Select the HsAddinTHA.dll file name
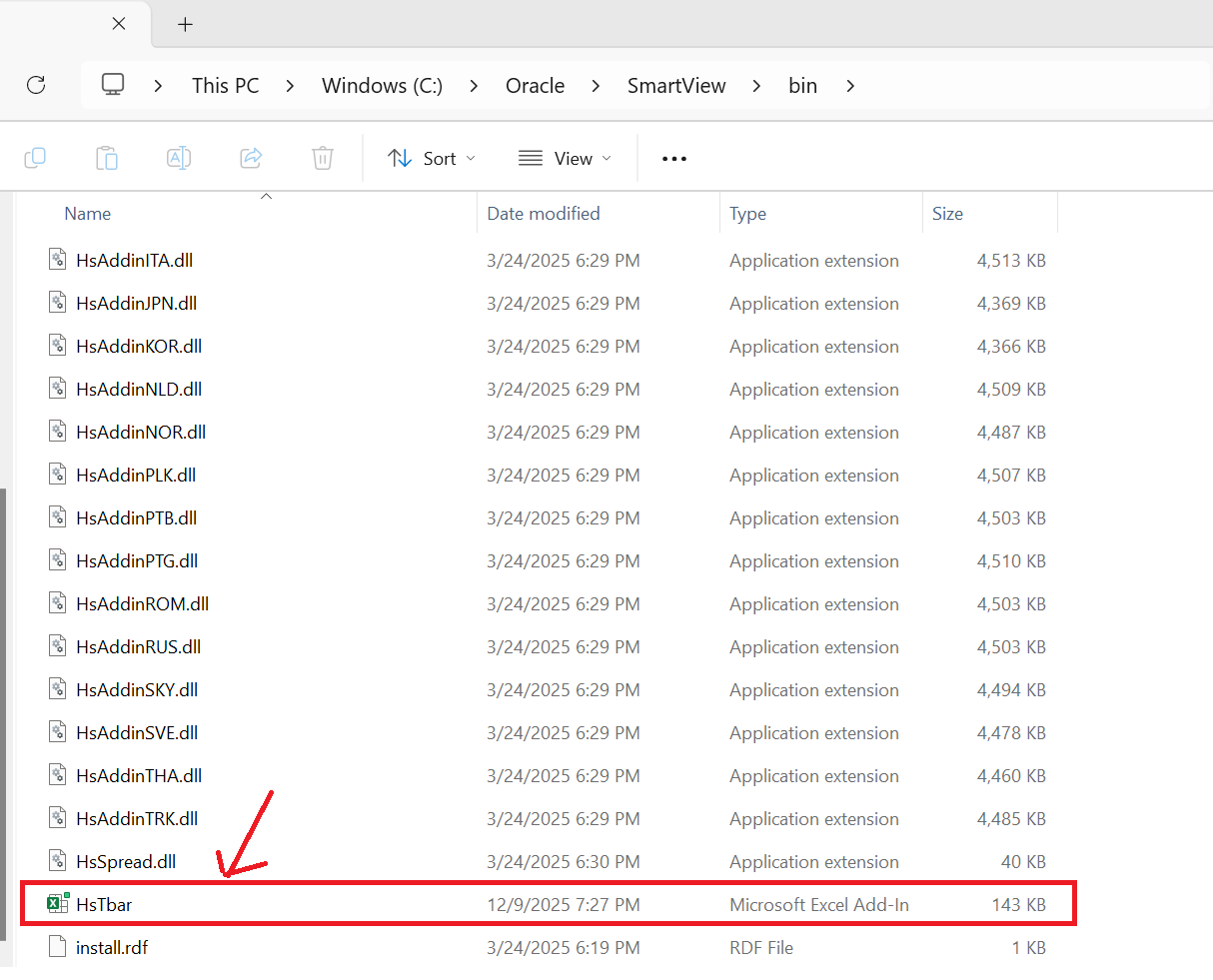 tap(139, 775)
